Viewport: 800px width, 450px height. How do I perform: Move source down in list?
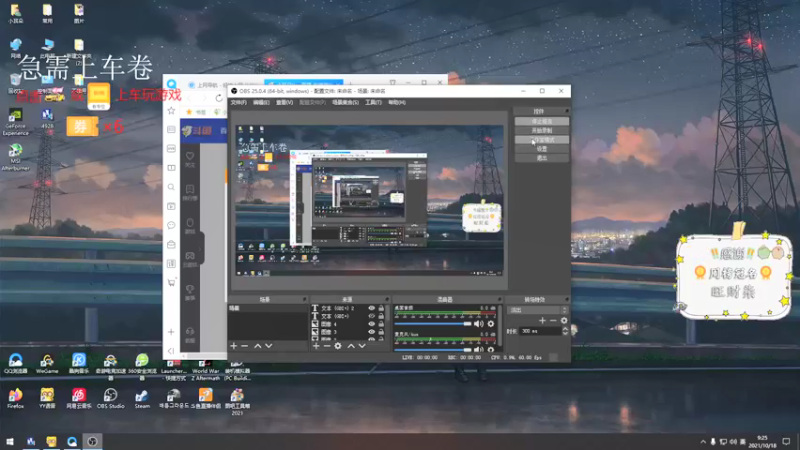362,346
